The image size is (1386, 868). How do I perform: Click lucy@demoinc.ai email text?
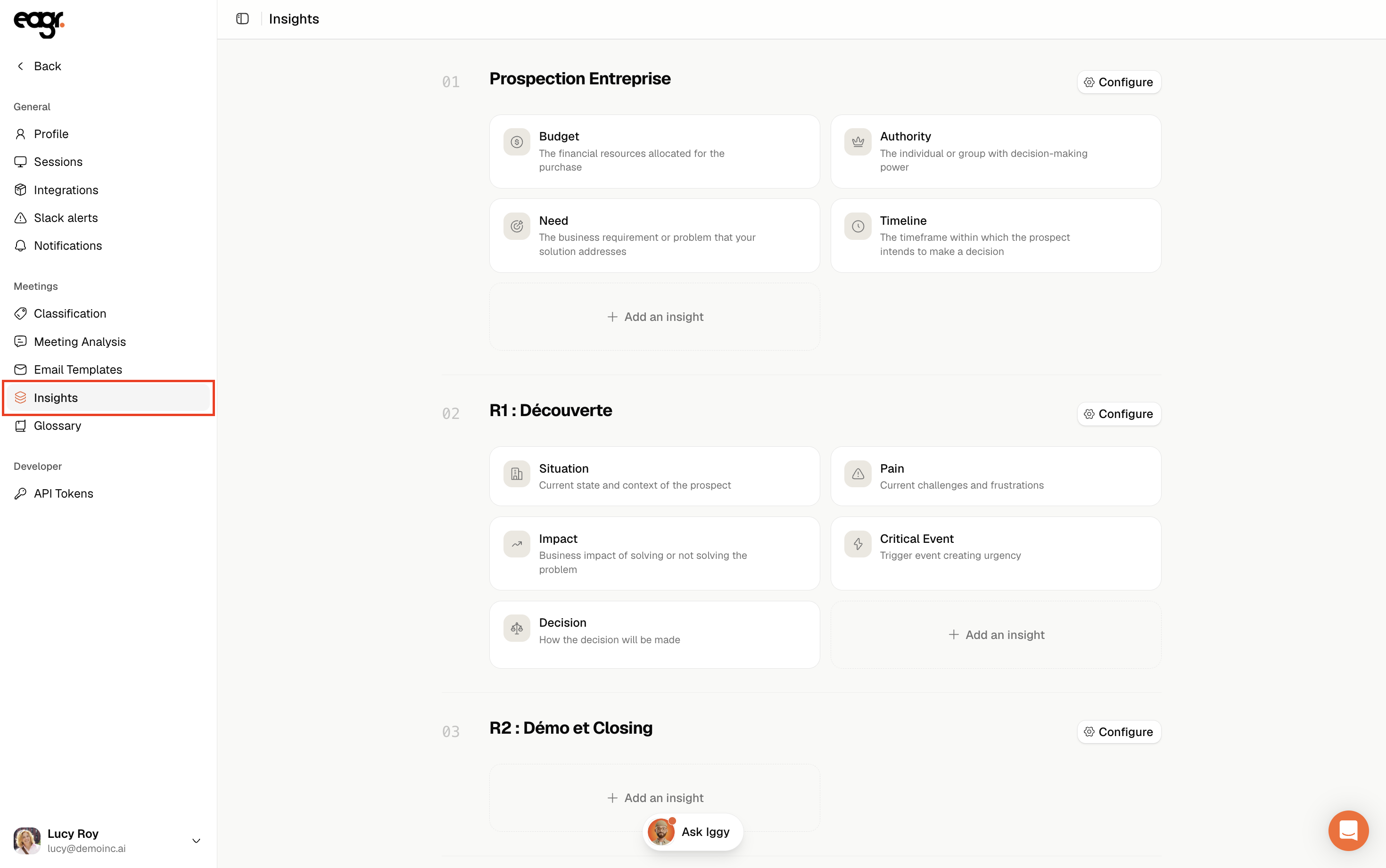point(87,849)
